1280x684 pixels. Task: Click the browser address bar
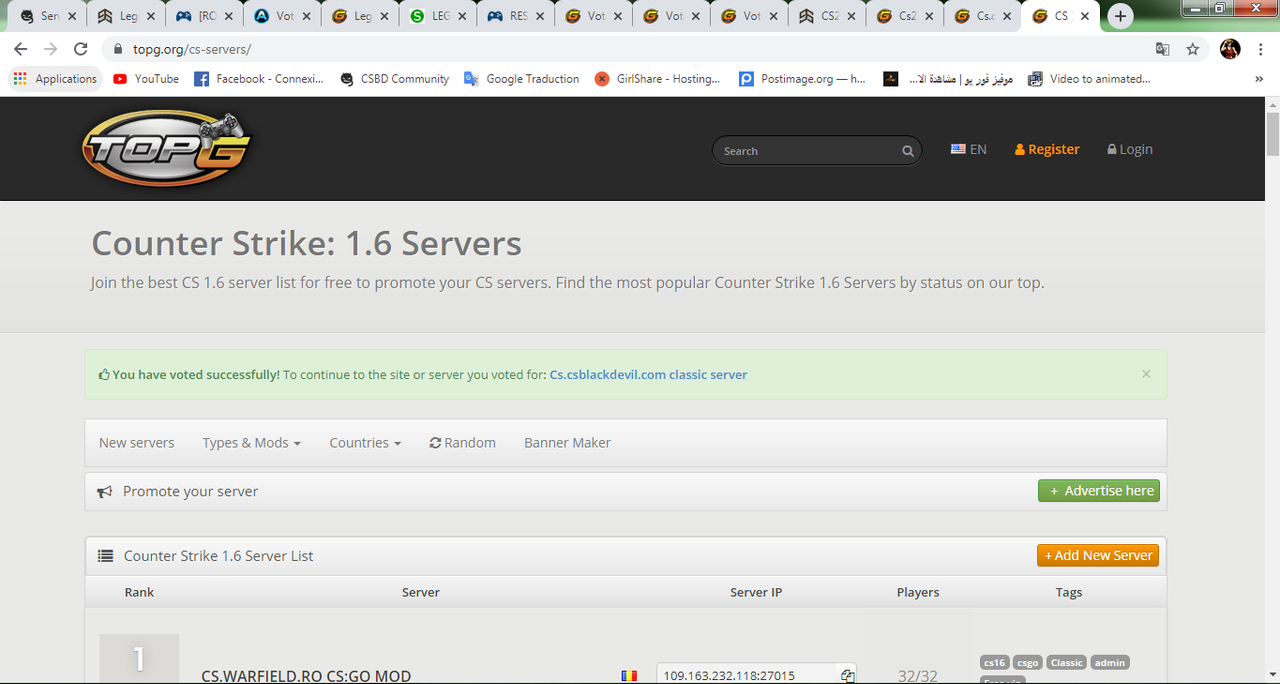click(640, 49)
